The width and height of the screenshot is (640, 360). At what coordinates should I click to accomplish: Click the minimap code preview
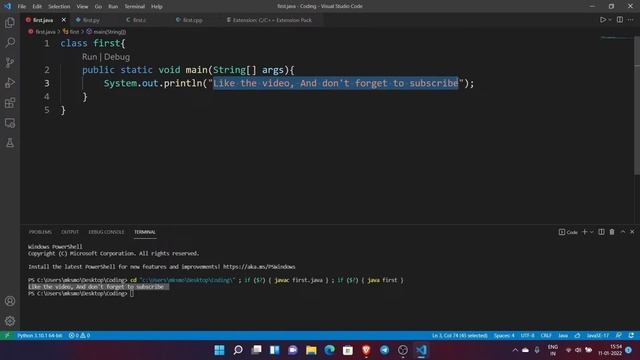[x=616, y=38]
